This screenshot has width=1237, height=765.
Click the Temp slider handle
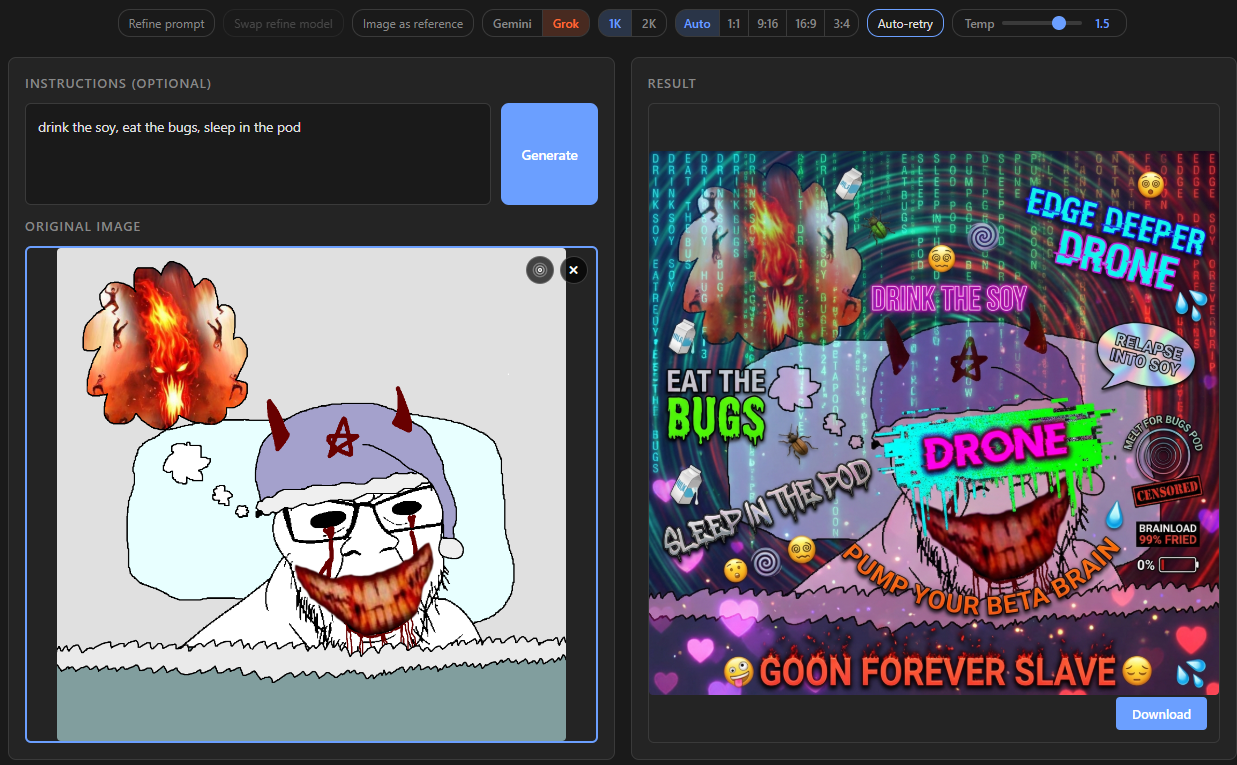(x=1059, y=23)
